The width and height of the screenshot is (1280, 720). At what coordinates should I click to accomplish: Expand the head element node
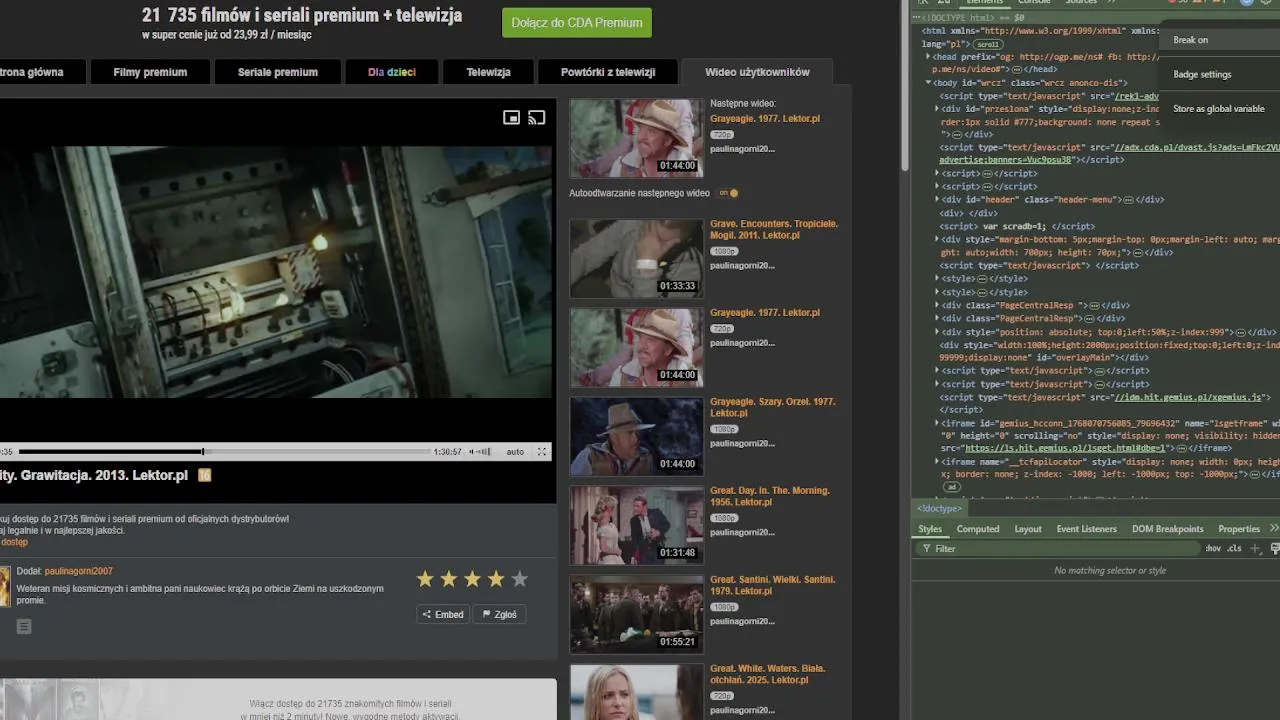928,57
